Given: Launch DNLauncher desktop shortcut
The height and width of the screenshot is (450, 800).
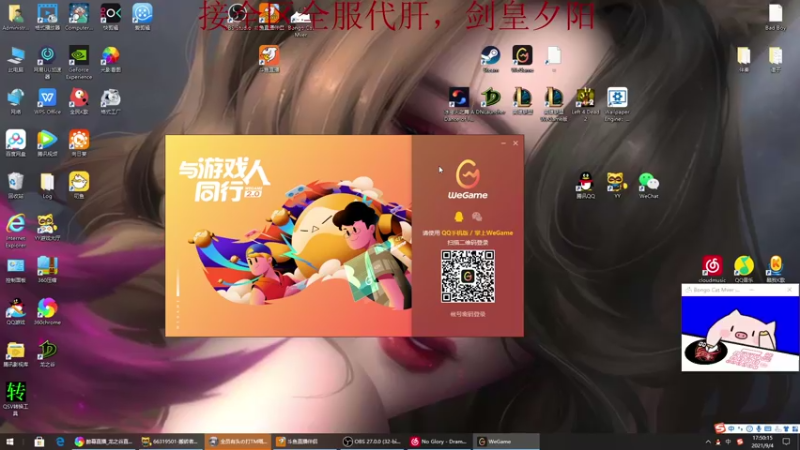Looking at the screenshot, I should [x=490, y=101].
